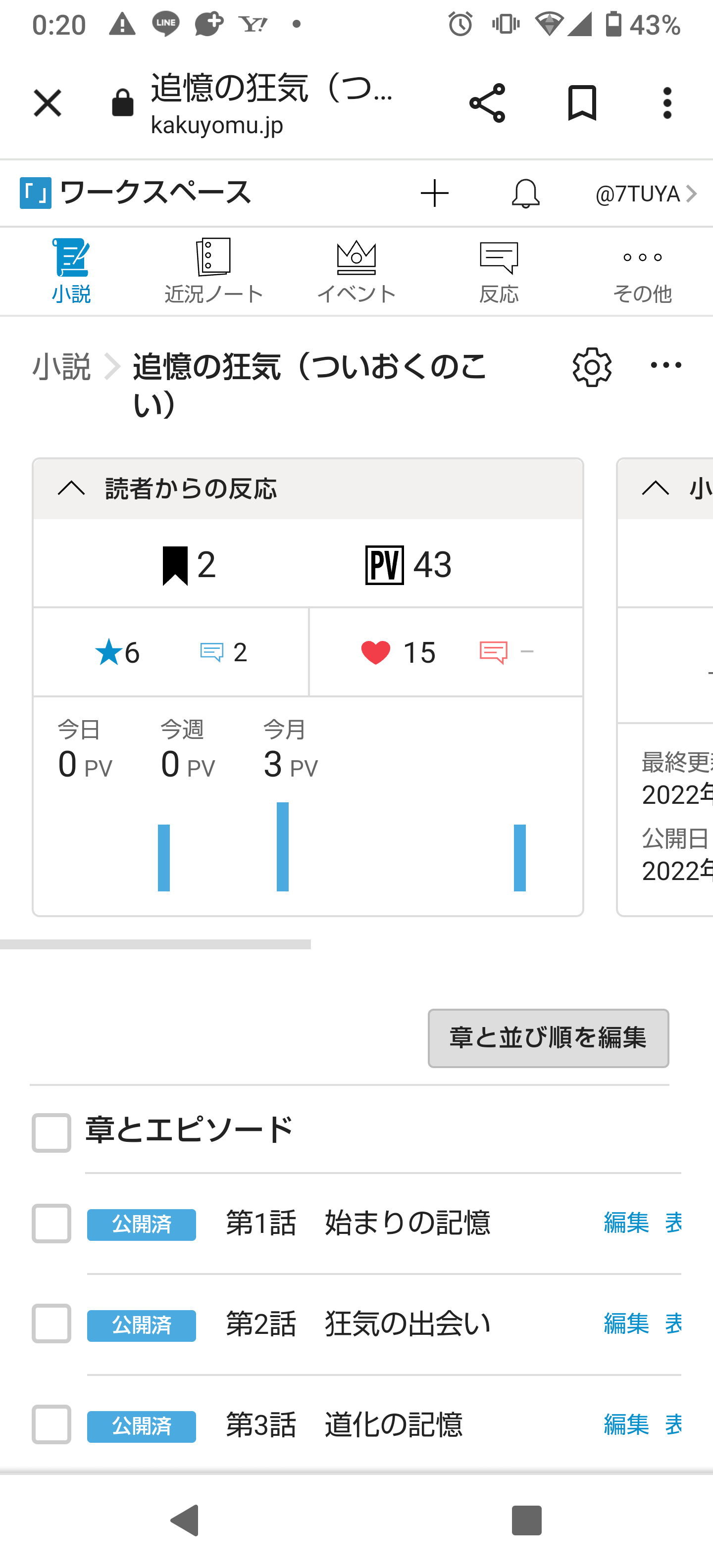Switch to the 近況ノート tab
713x1568 pixels.
(x=214, y=271)
